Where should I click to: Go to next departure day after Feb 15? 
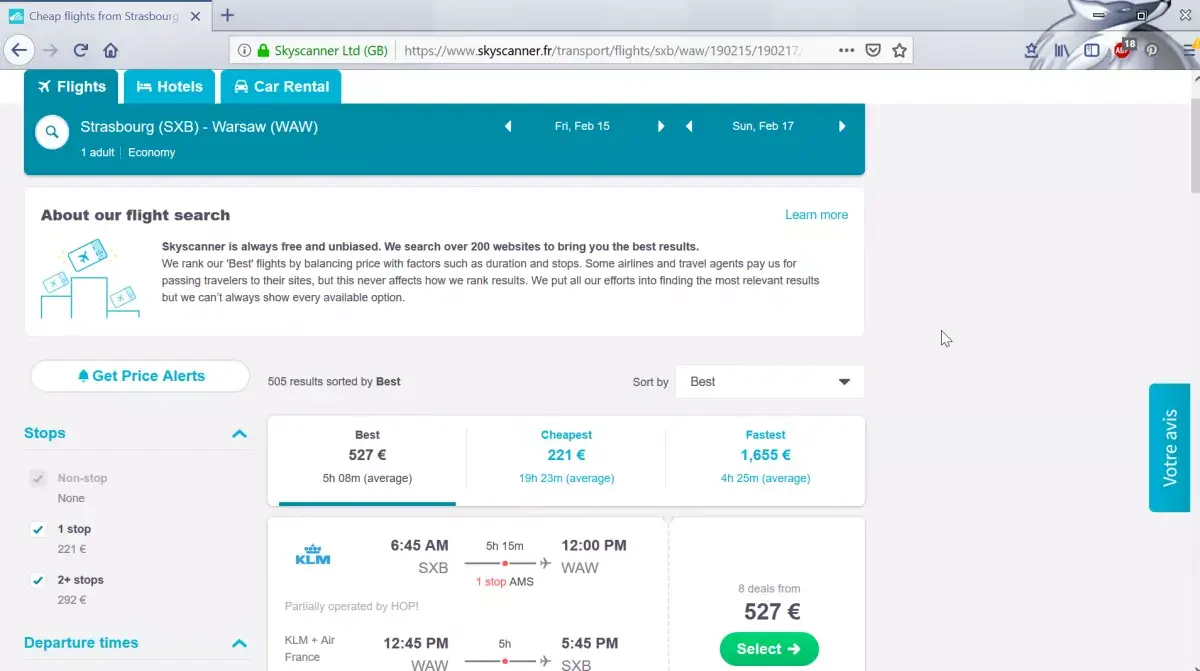pyautogui.click(x=661, y=126)
